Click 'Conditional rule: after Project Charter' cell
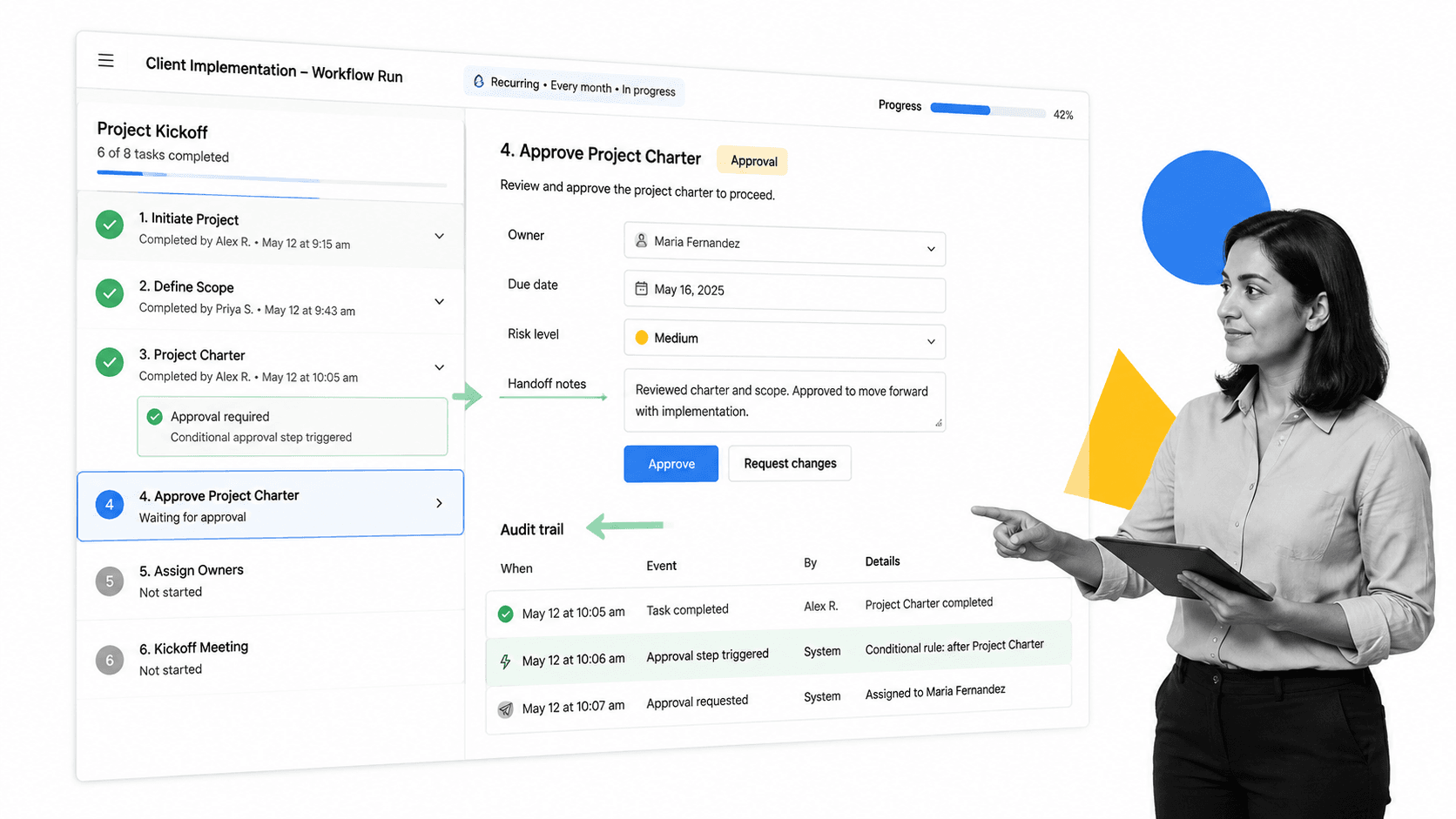Screen dimensions: 1456x819 click(954, 647)
